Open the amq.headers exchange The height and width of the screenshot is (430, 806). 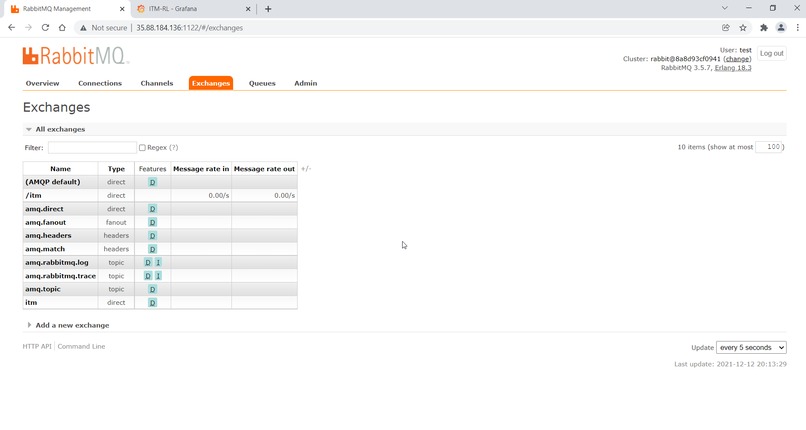(x=48, y=235)
